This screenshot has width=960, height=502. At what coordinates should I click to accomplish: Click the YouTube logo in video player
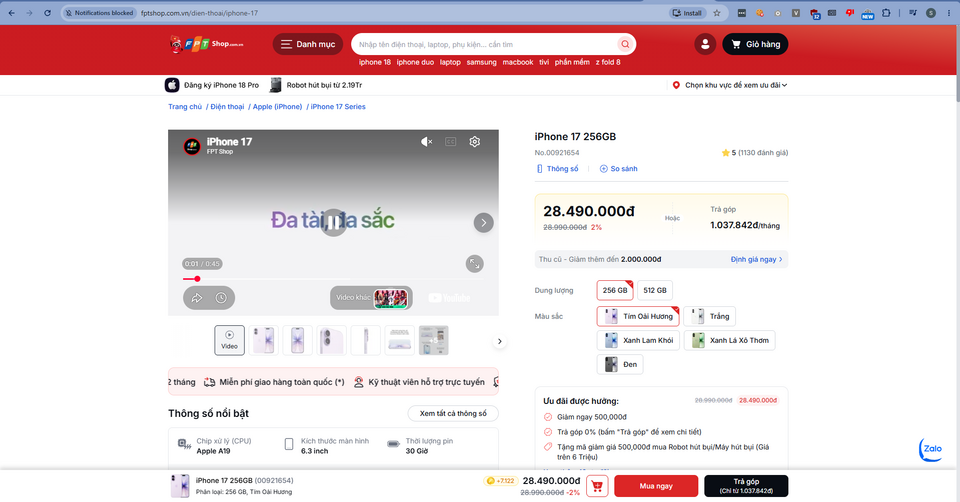coord(449,298)
